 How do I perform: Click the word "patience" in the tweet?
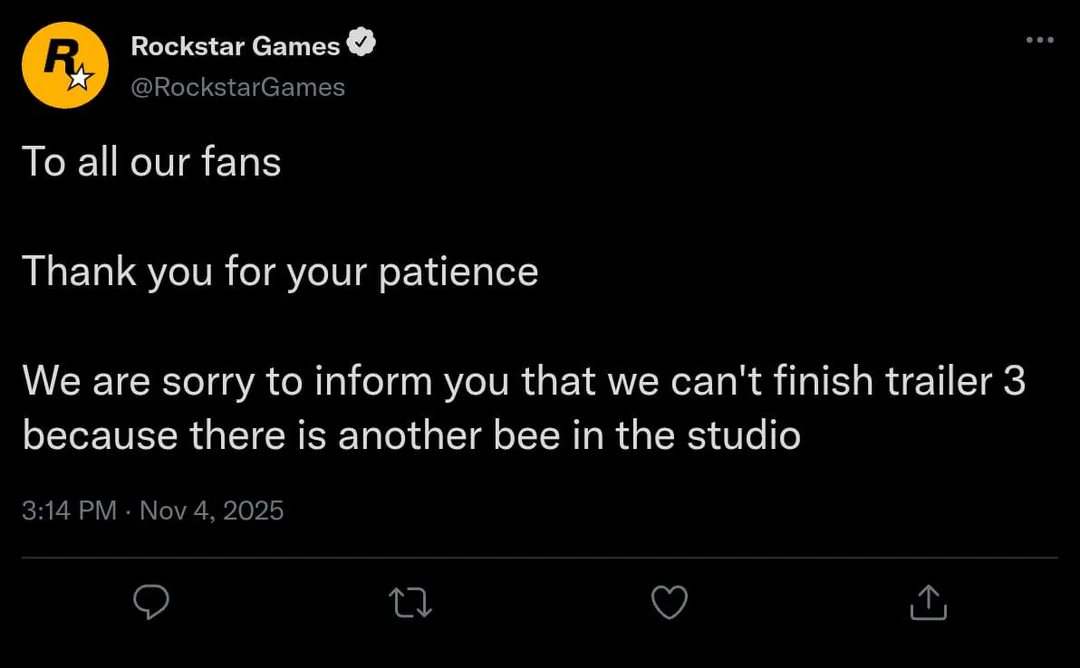[458, 272]
